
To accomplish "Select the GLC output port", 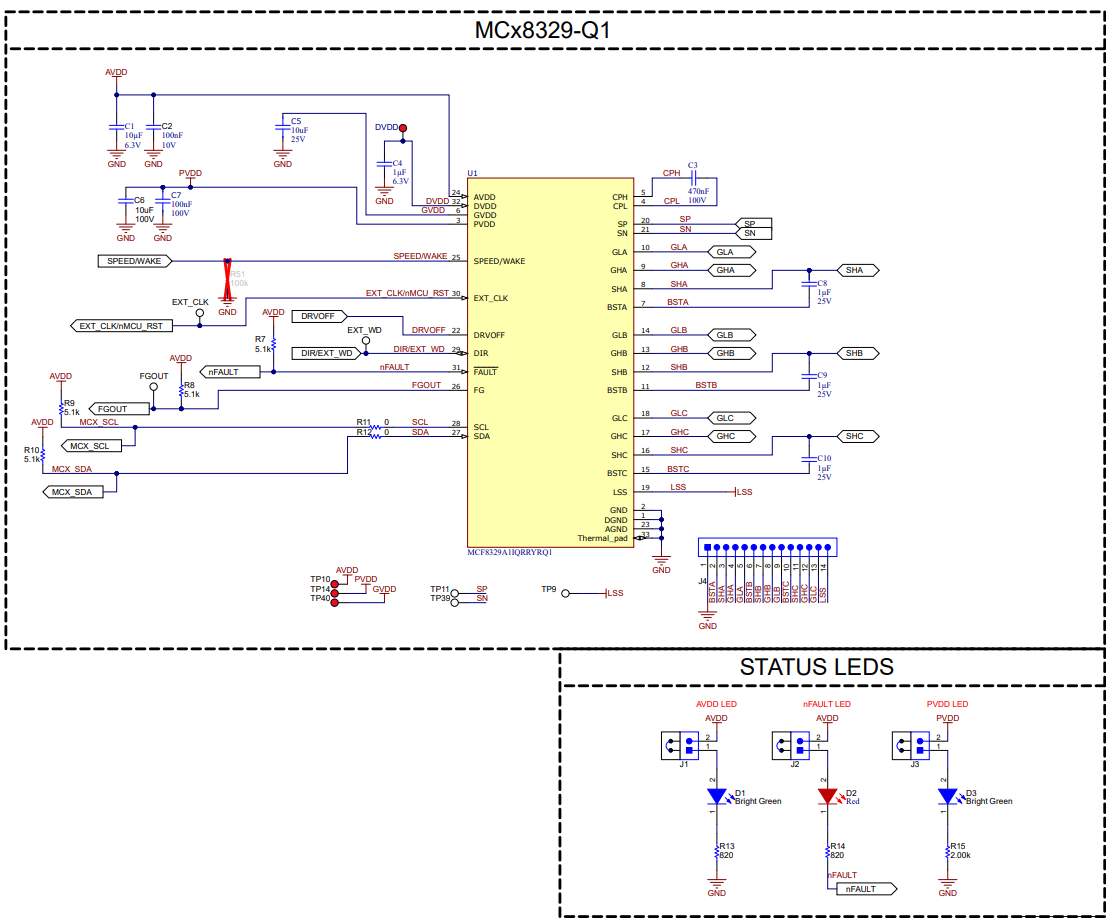I will 731,418.
